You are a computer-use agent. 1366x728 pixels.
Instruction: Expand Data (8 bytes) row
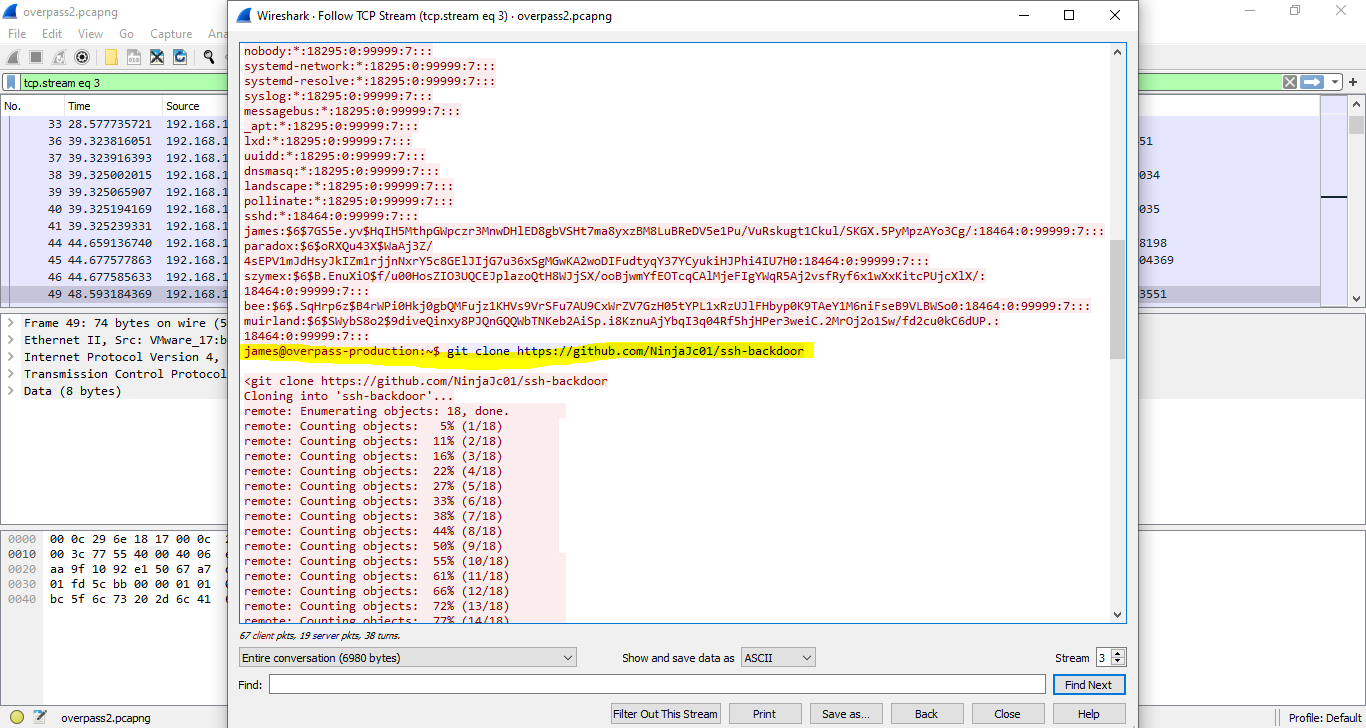point(10,391)
